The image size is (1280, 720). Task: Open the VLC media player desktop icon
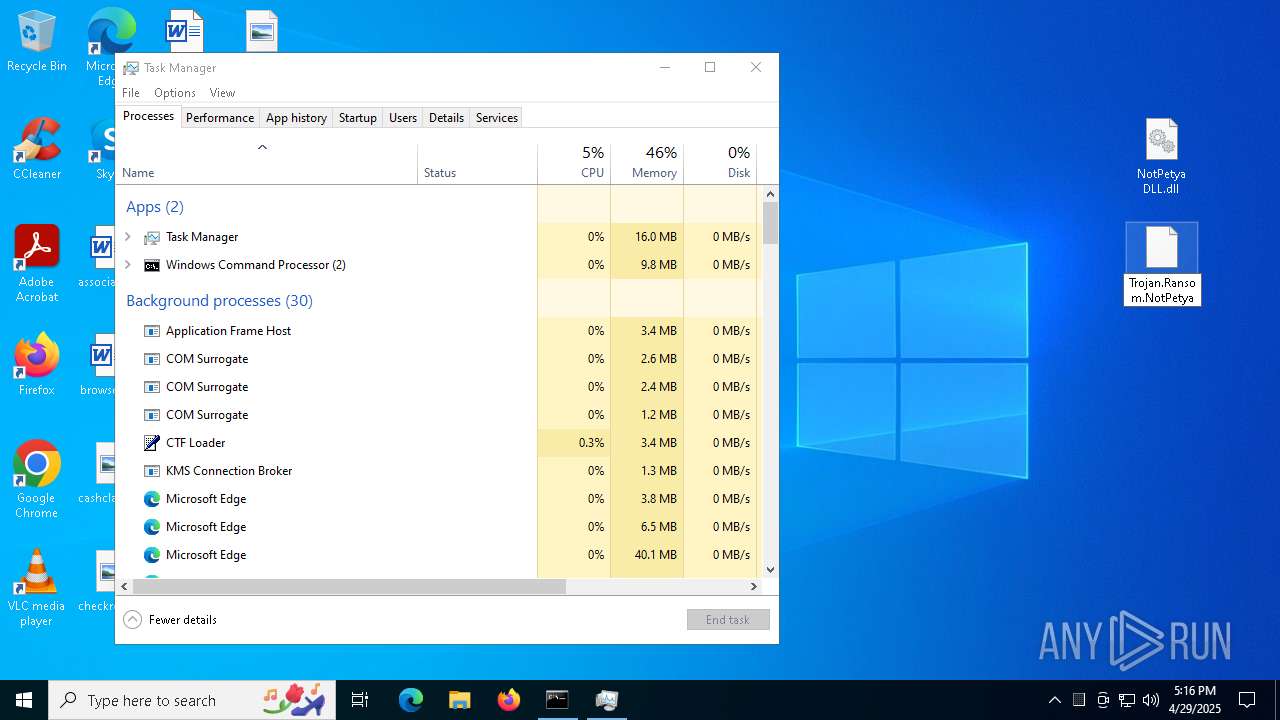point(37,588)
